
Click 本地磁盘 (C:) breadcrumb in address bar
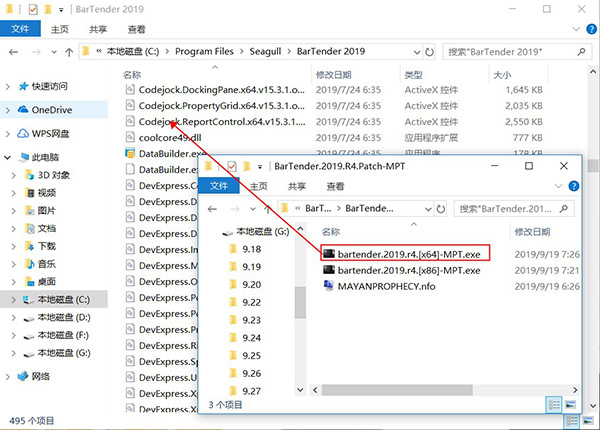point(133,52)
